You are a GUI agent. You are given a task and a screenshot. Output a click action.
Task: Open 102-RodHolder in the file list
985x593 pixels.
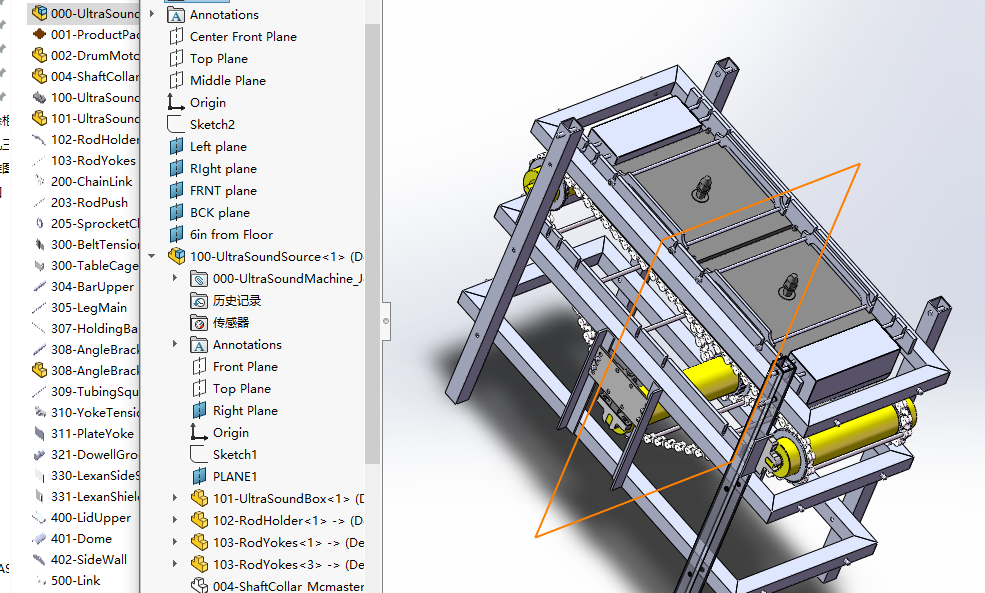coord(95,139)
